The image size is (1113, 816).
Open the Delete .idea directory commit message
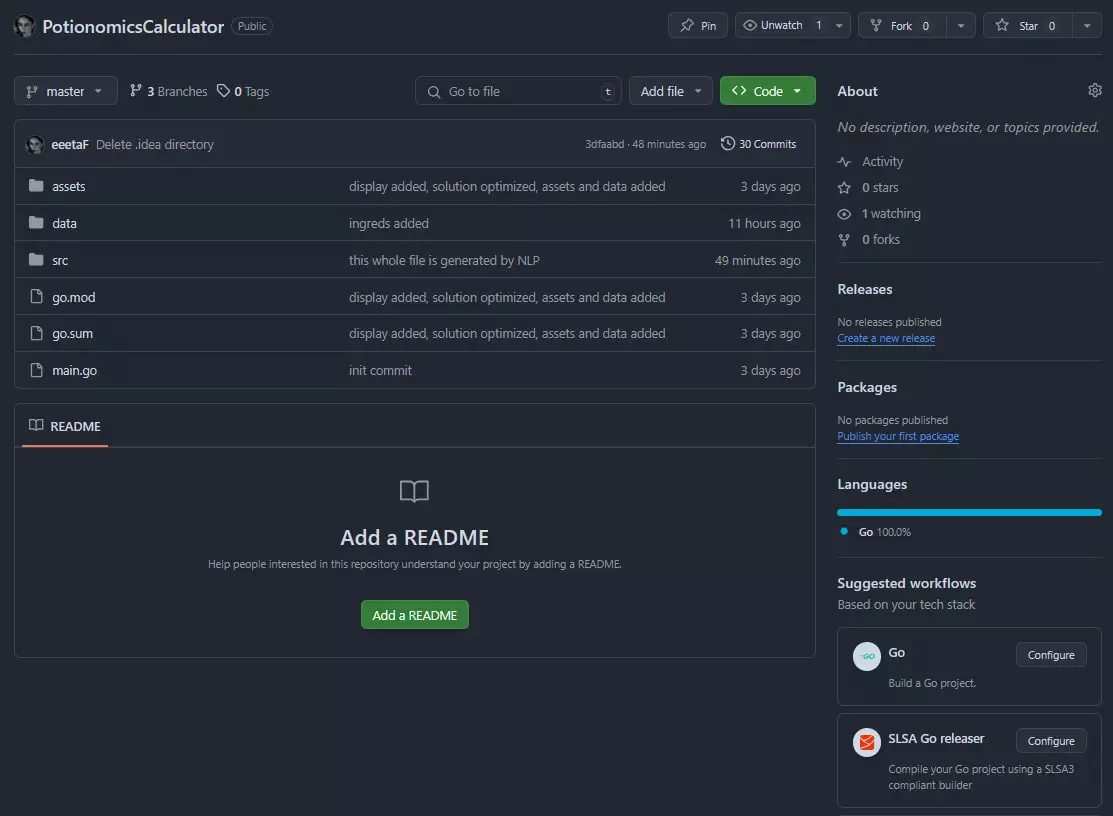click(x=155, y=144)
